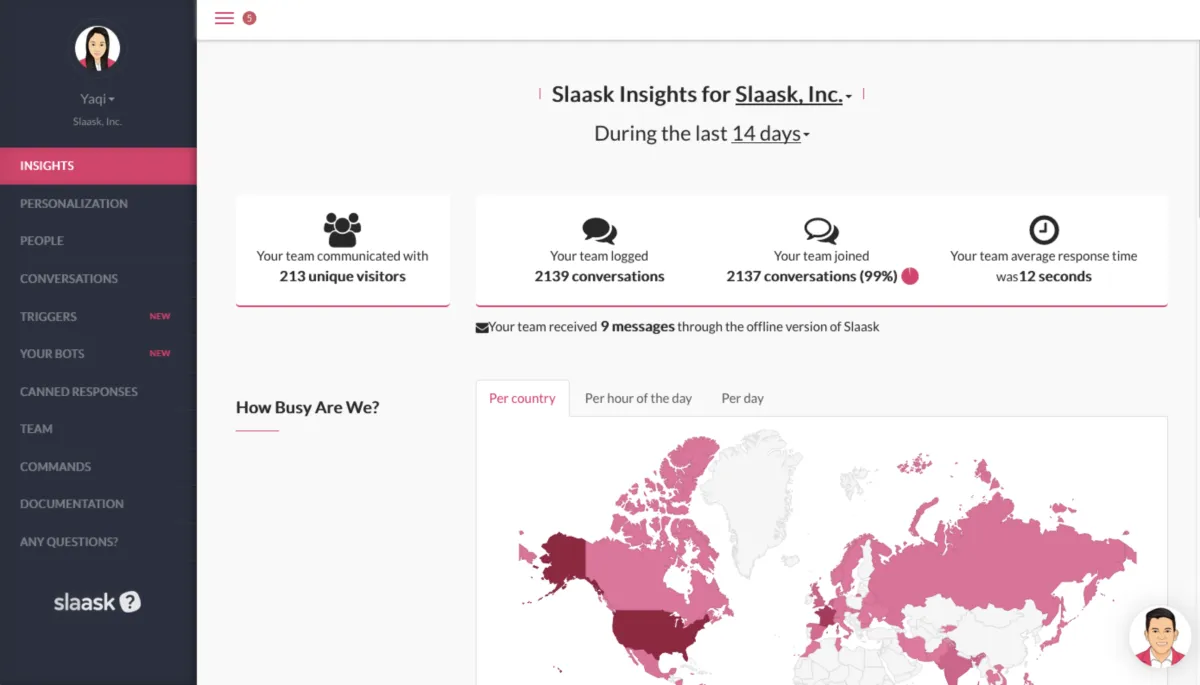The width and height of the screenshot is (1200, 685).
Task: Toggle the hamburger menu icon
Action: [x=224, y=18]
